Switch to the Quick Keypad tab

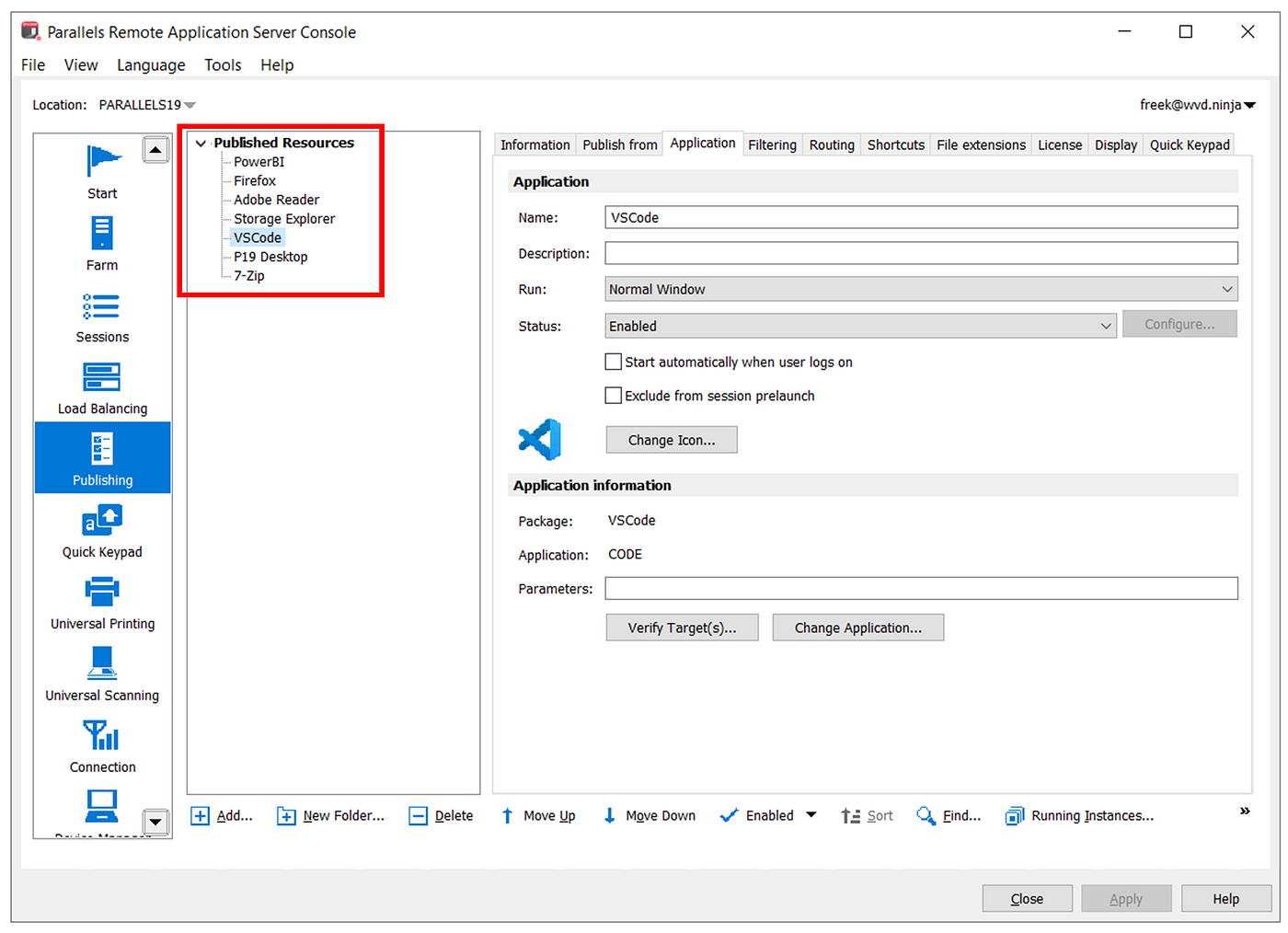1190,145
